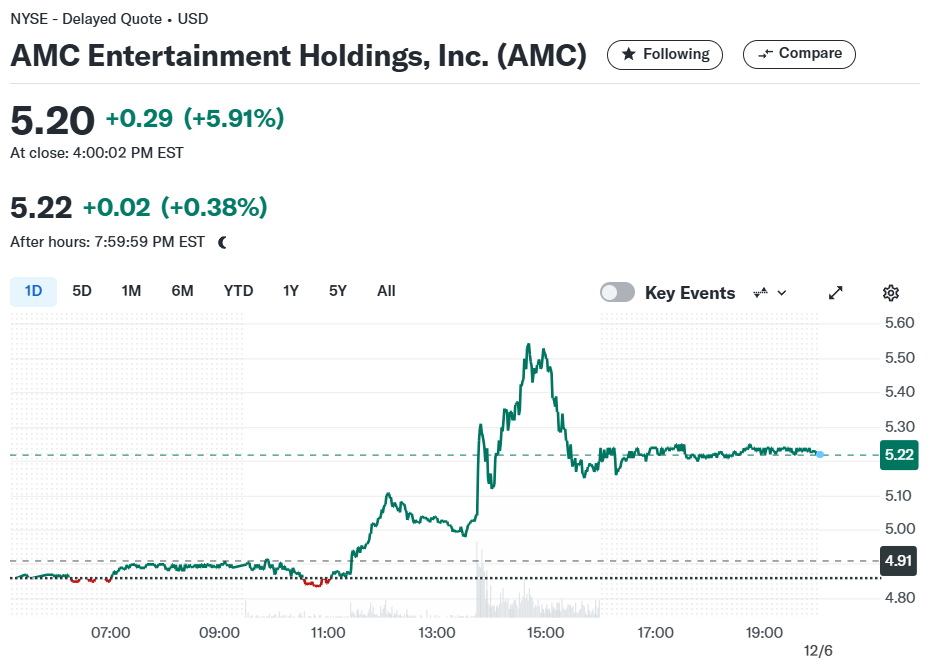Click the star icon on Following button
This screenshot has height=665, width=928.
(x=629, y=54)
